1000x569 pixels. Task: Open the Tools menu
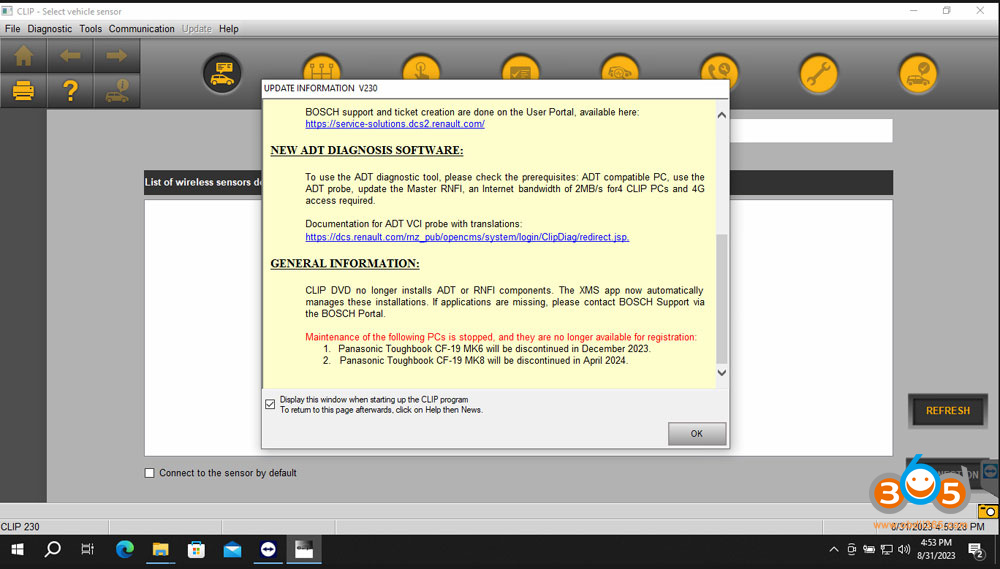coord(91,29)
